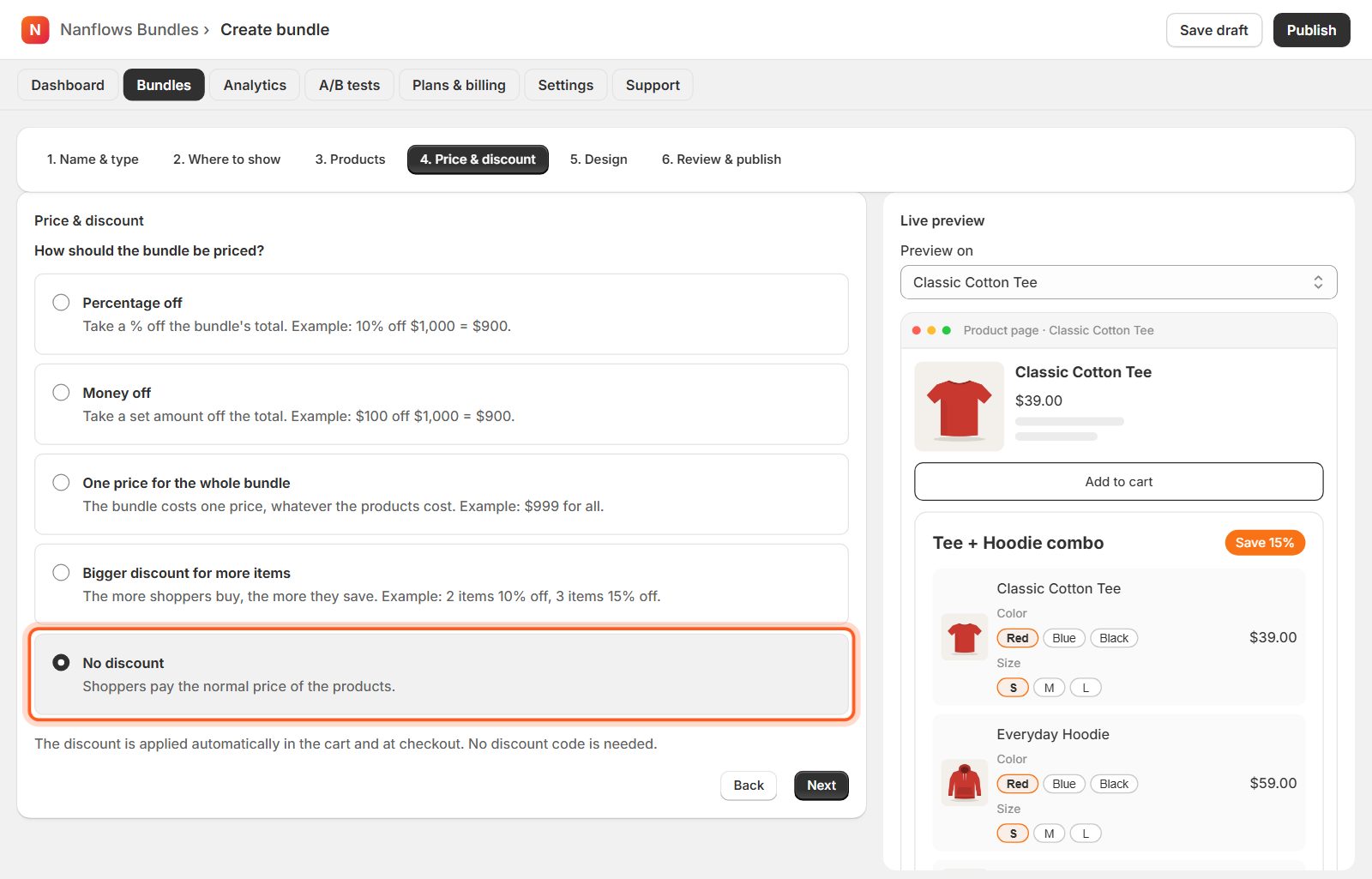Open the Settings tab
Screen dimensions: 1372x879
pos(566,85)
